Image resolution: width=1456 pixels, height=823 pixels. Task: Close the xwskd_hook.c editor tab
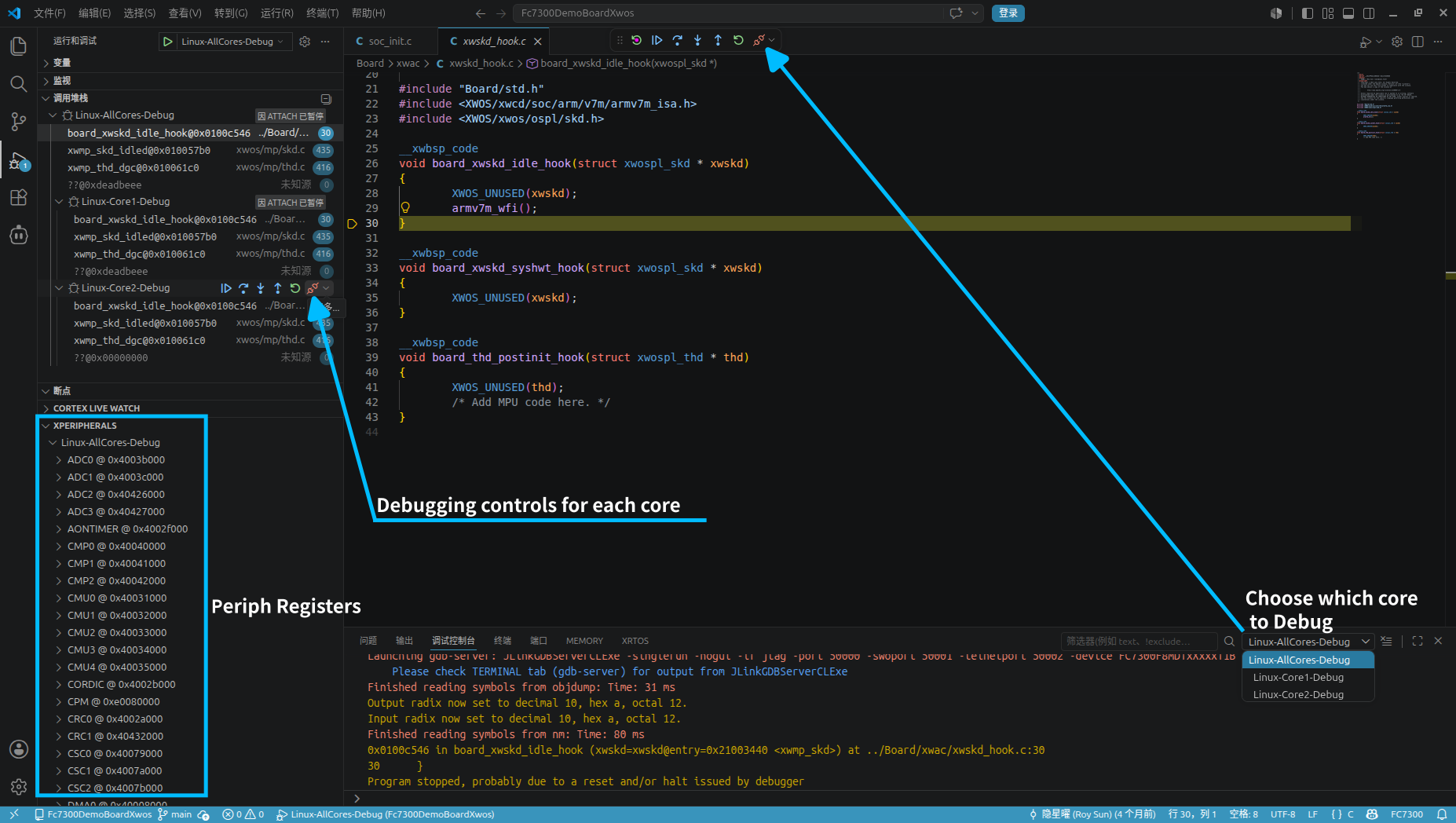(x=538, y=42)
